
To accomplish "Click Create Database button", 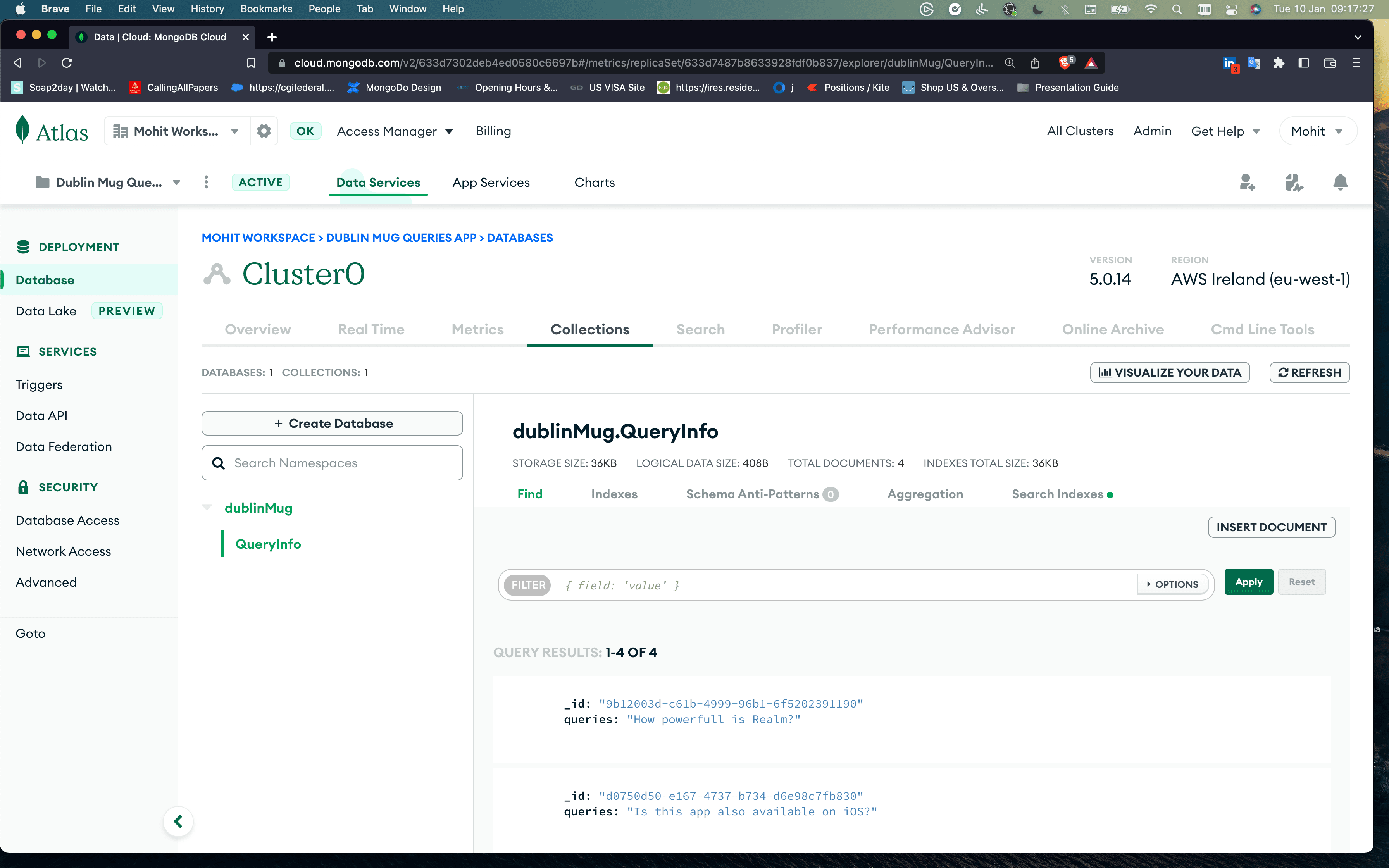I will [x=332, y=423].
